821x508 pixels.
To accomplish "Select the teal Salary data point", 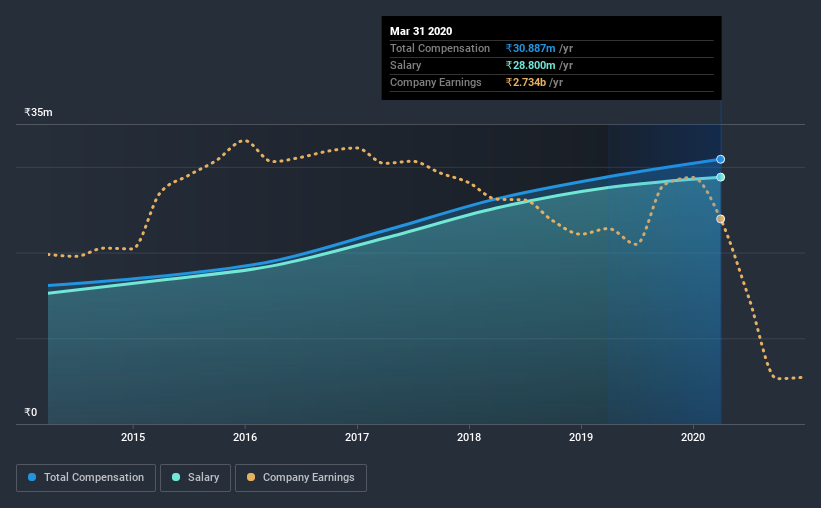I will [720, 177].
